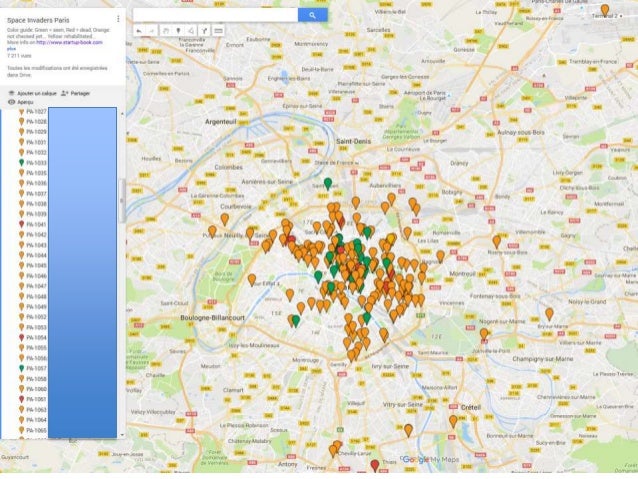638x479 pixels.
Task: Click the orange marker near Bagnolet
Action: (x=440, y=256)
